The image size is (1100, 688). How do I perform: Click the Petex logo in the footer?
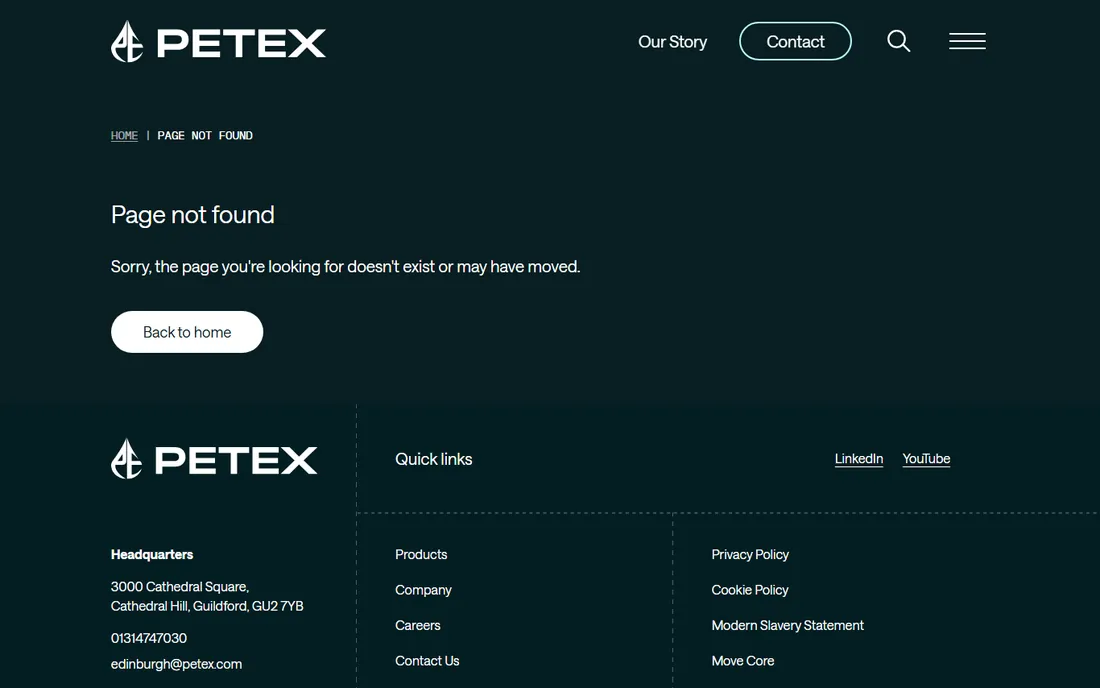point(214,459)
